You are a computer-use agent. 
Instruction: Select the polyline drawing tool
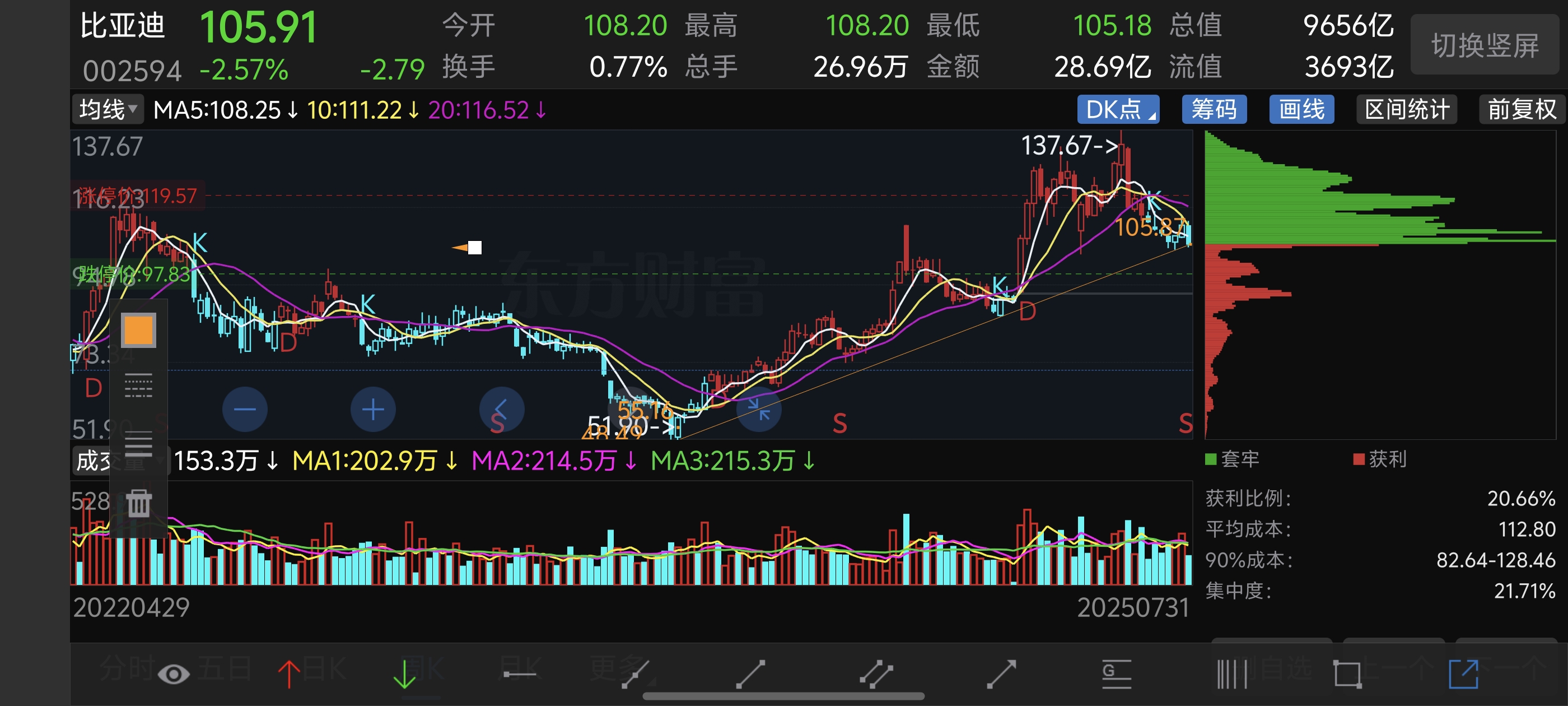click(636, 674)
